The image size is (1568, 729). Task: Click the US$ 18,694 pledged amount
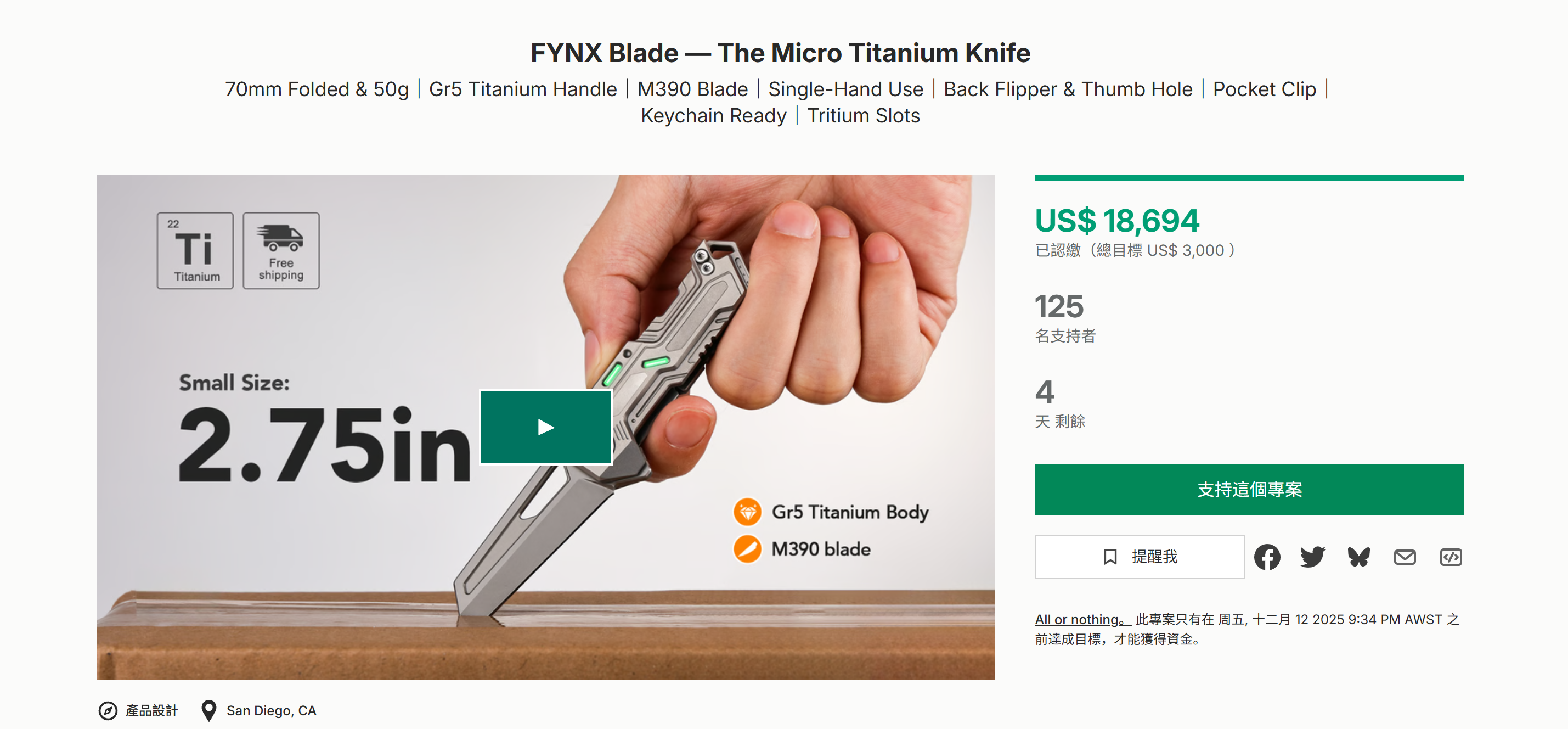(x=1116, y=221)
